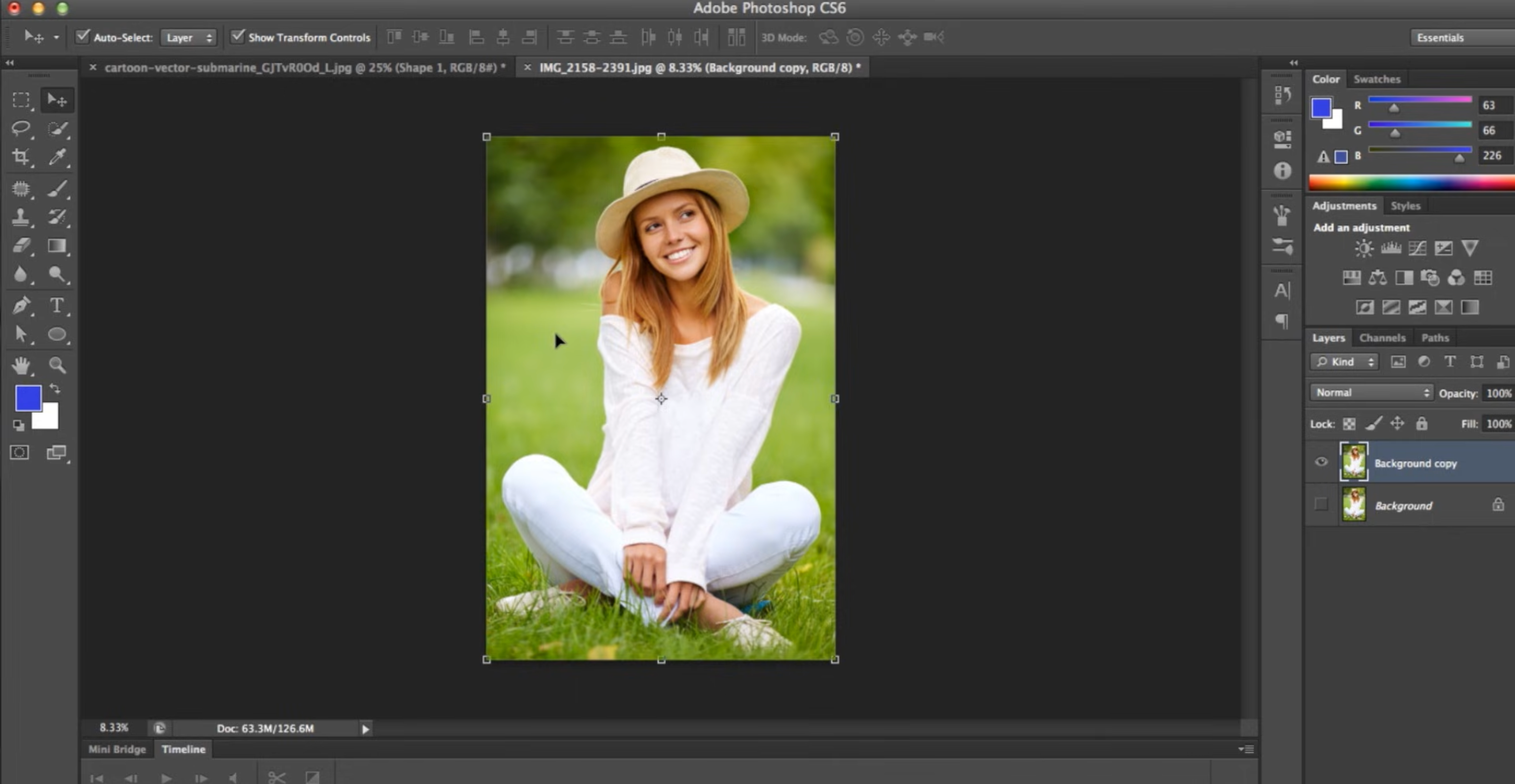Select the Move tool in toolbox
The image size is (1515, 784).
pyautogui.click(x=57, y=100)
